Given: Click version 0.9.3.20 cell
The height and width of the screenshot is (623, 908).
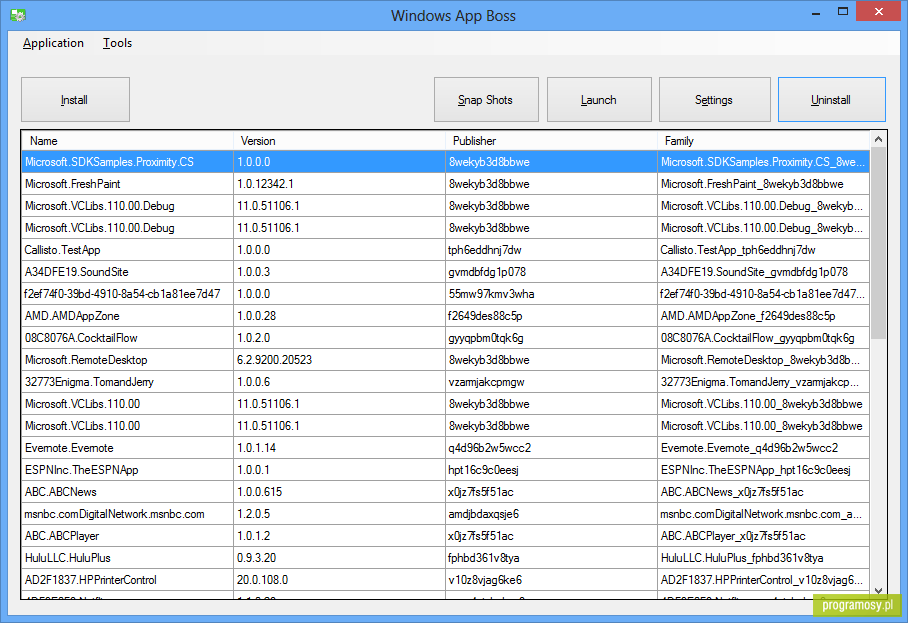Looking at the screenshot, I should (339, 558).
